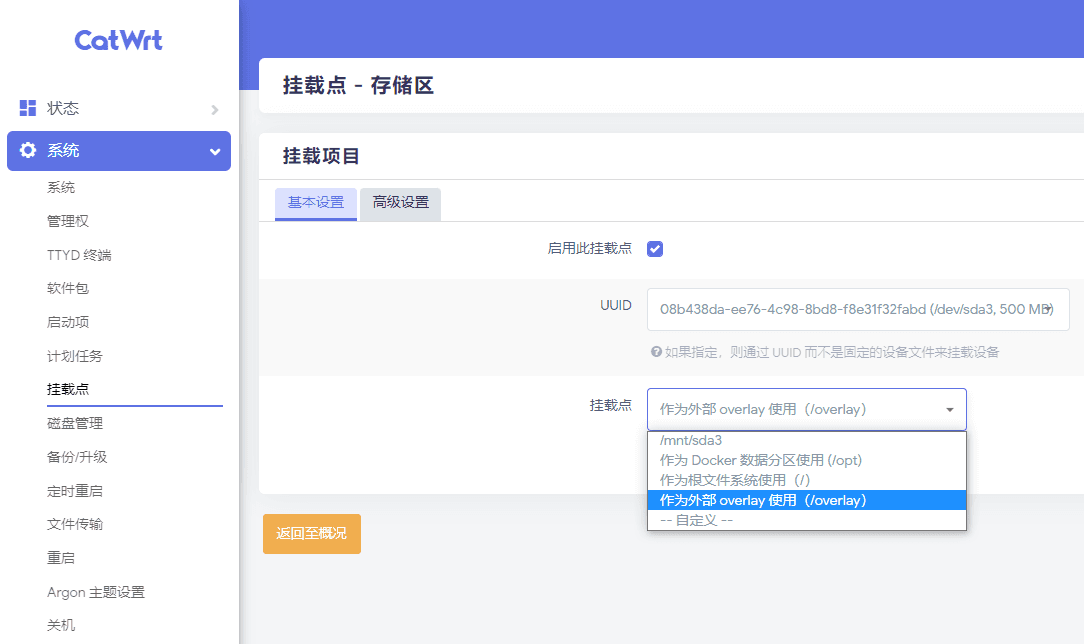1084x644 pixels.
Task: Switch to the 高级设置 tab
Action: pos(400,203)
